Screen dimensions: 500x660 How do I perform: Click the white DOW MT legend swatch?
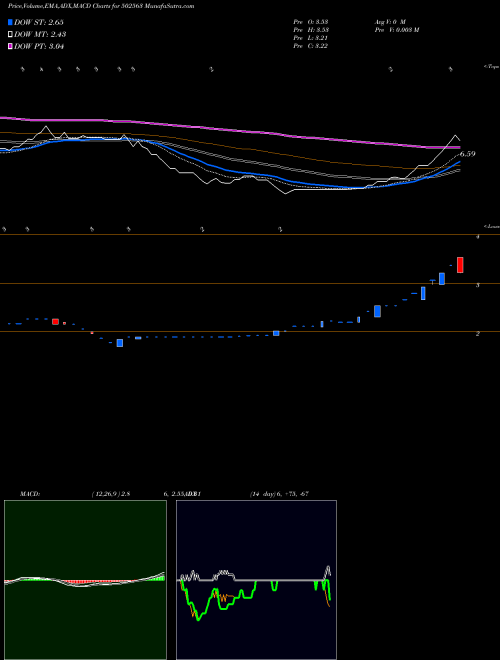[x=10, y=35]
